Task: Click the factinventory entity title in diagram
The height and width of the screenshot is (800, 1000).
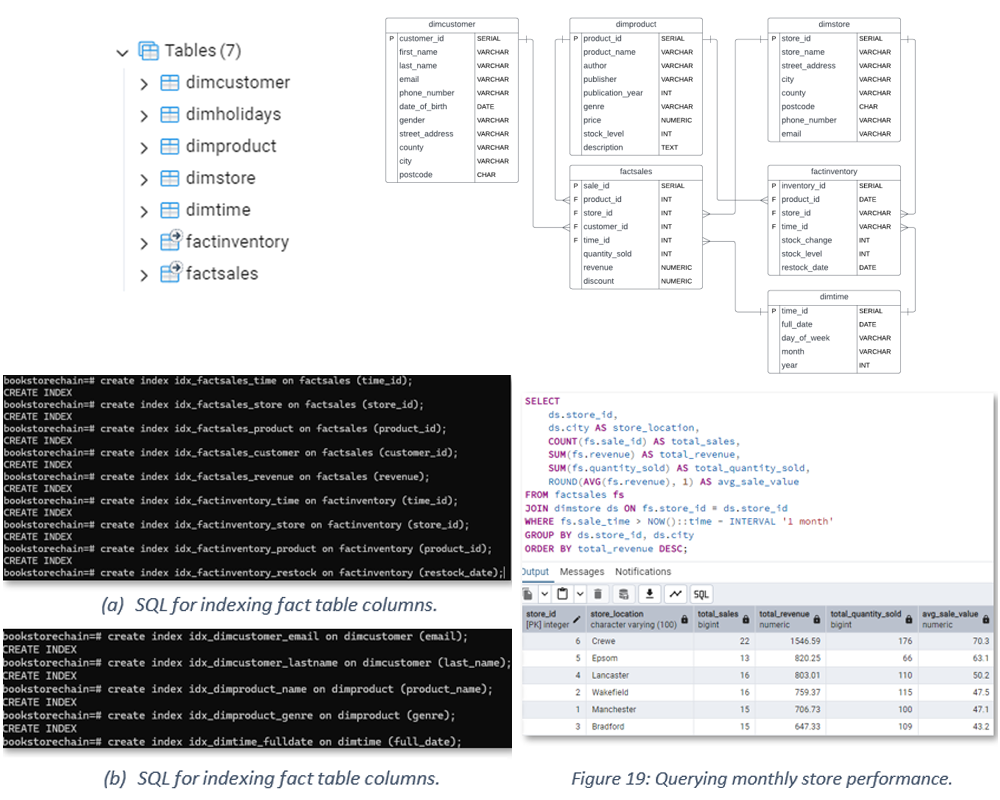Action: click(x=834, y=172)
